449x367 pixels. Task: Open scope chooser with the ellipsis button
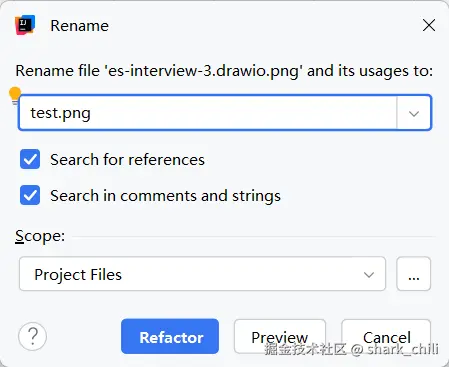pos(413,274)
